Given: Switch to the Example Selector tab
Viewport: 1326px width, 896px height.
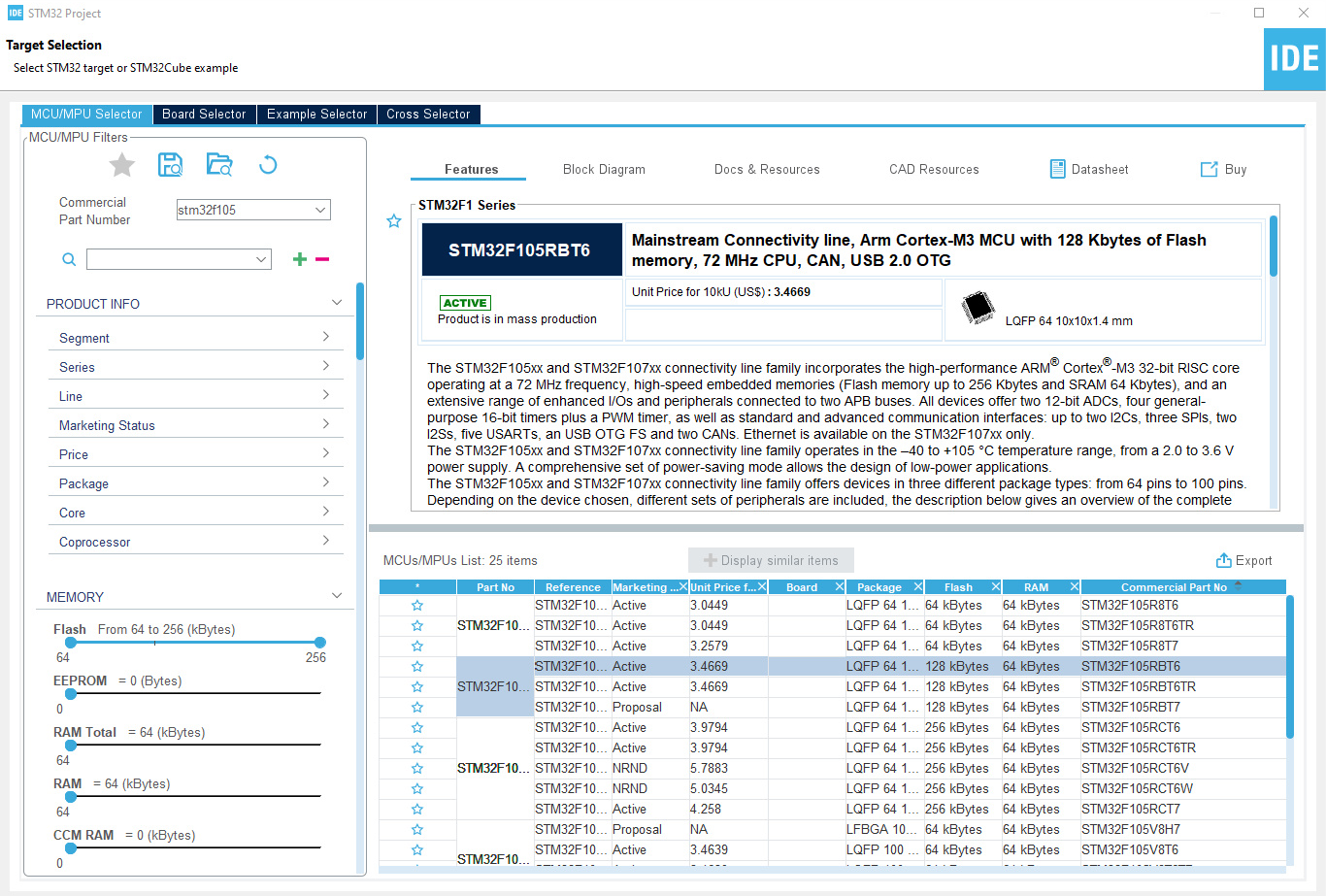Looking at the screenshot, I should [x=317, y=115].
